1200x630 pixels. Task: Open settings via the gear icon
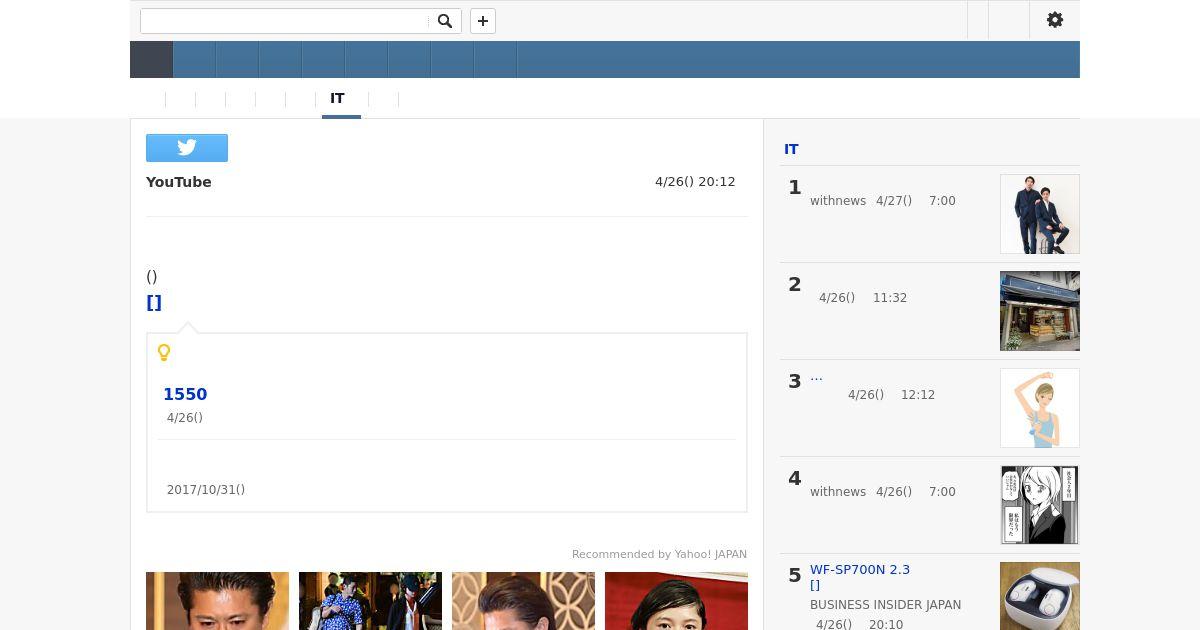1055,20
